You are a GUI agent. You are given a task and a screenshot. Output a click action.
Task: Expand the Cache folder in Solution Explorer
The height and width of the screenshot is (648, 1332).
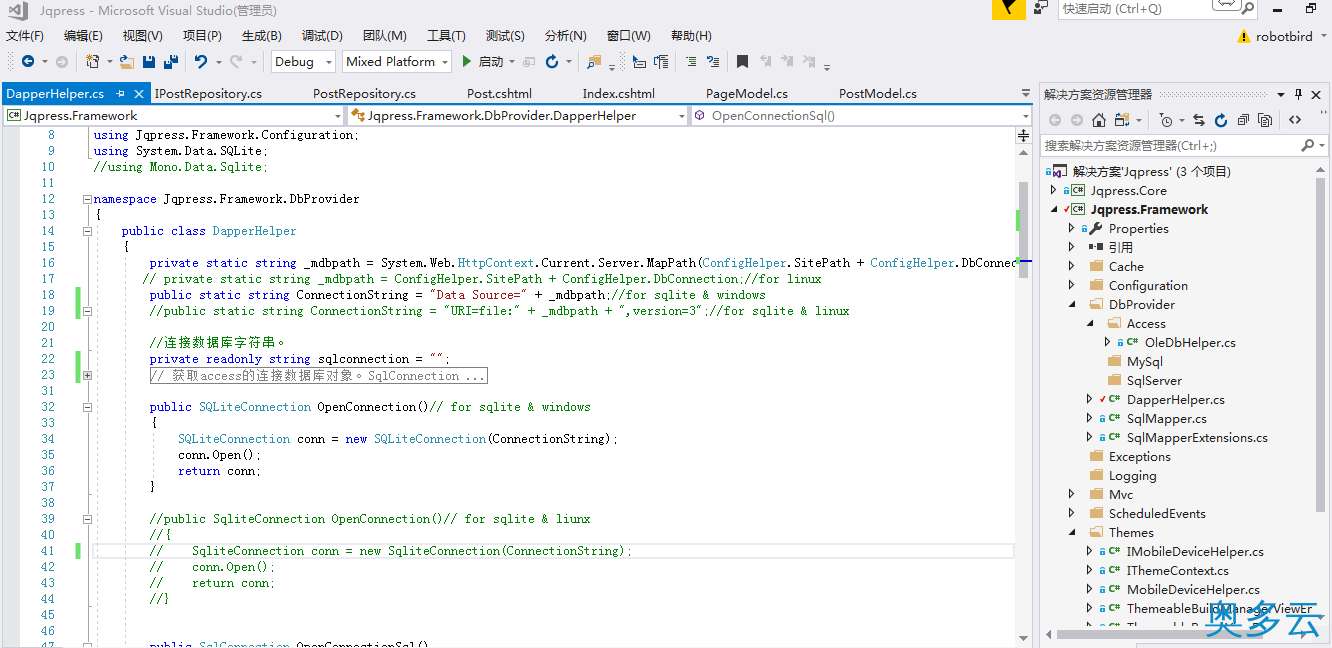[x=1072, y=267]
